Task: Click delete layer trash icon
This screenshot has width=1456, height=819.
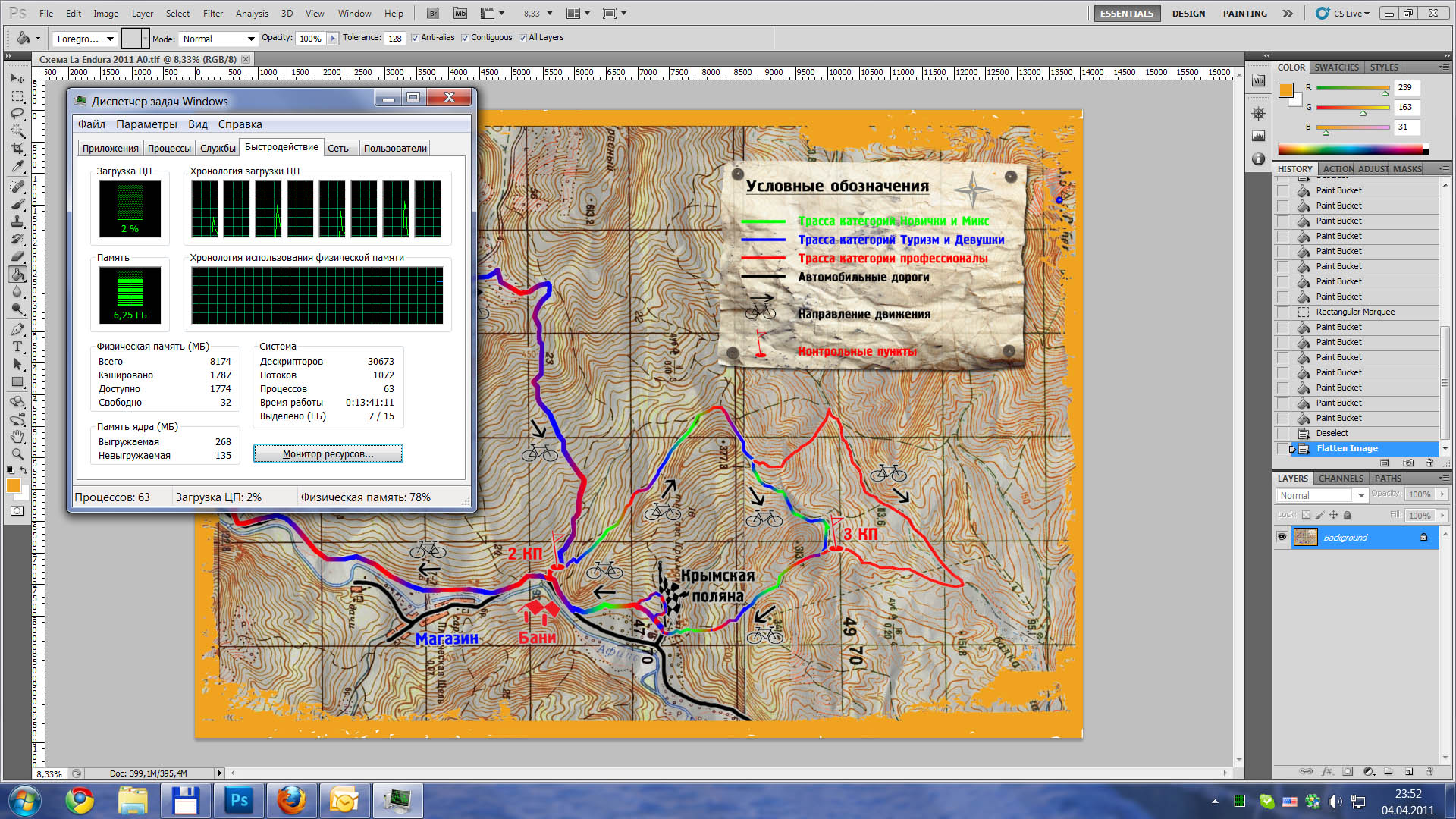Action: [x=1429, y=771]
